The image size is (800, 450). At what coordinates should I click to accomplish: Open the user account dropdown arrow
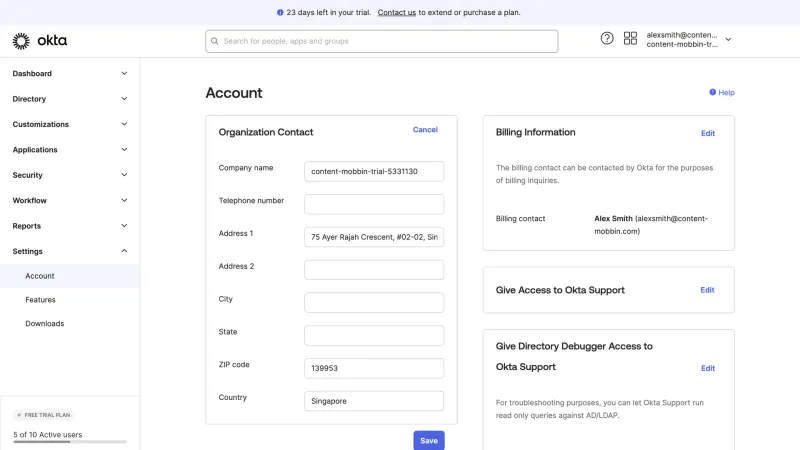[x=728, y=39]
